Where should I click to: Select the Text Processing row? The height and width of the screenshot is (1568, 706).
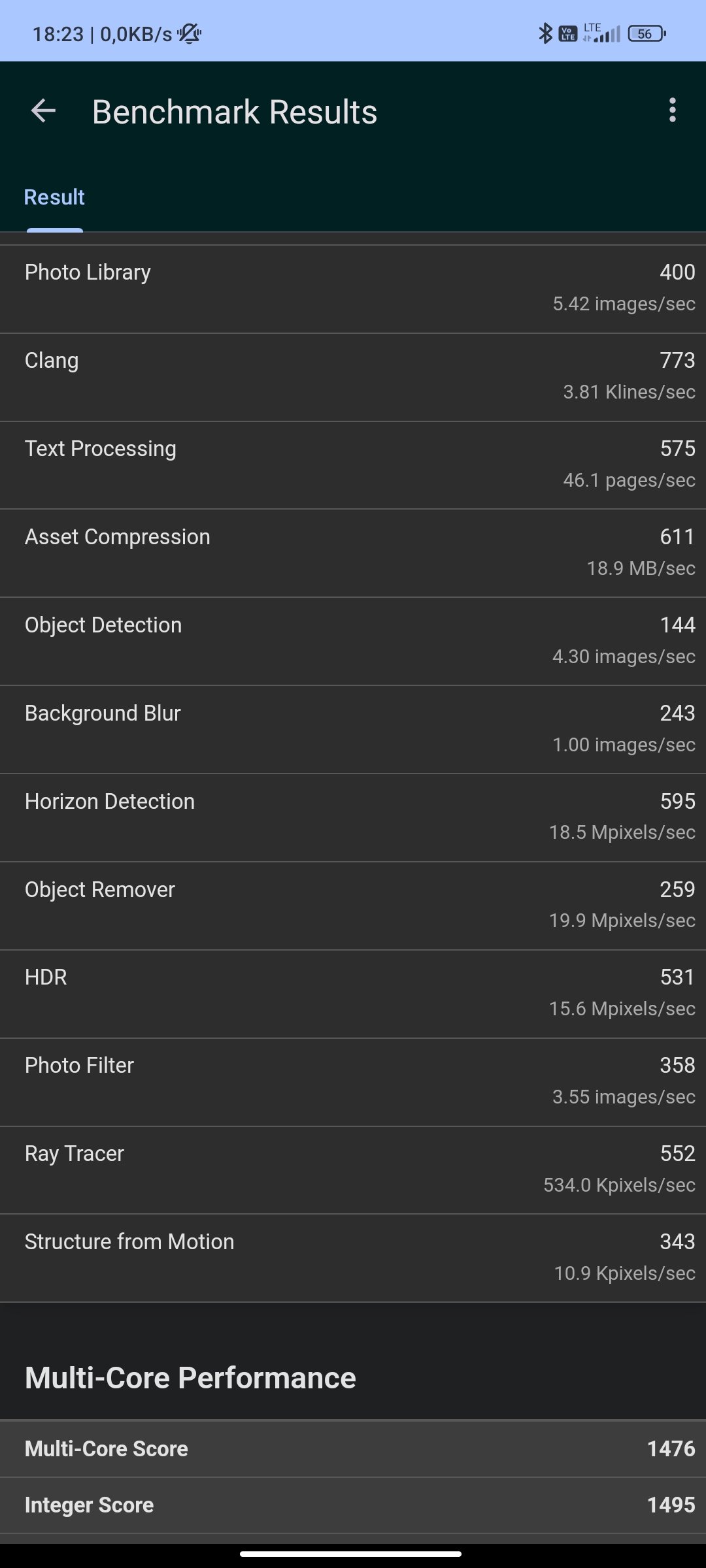[353, 466]
